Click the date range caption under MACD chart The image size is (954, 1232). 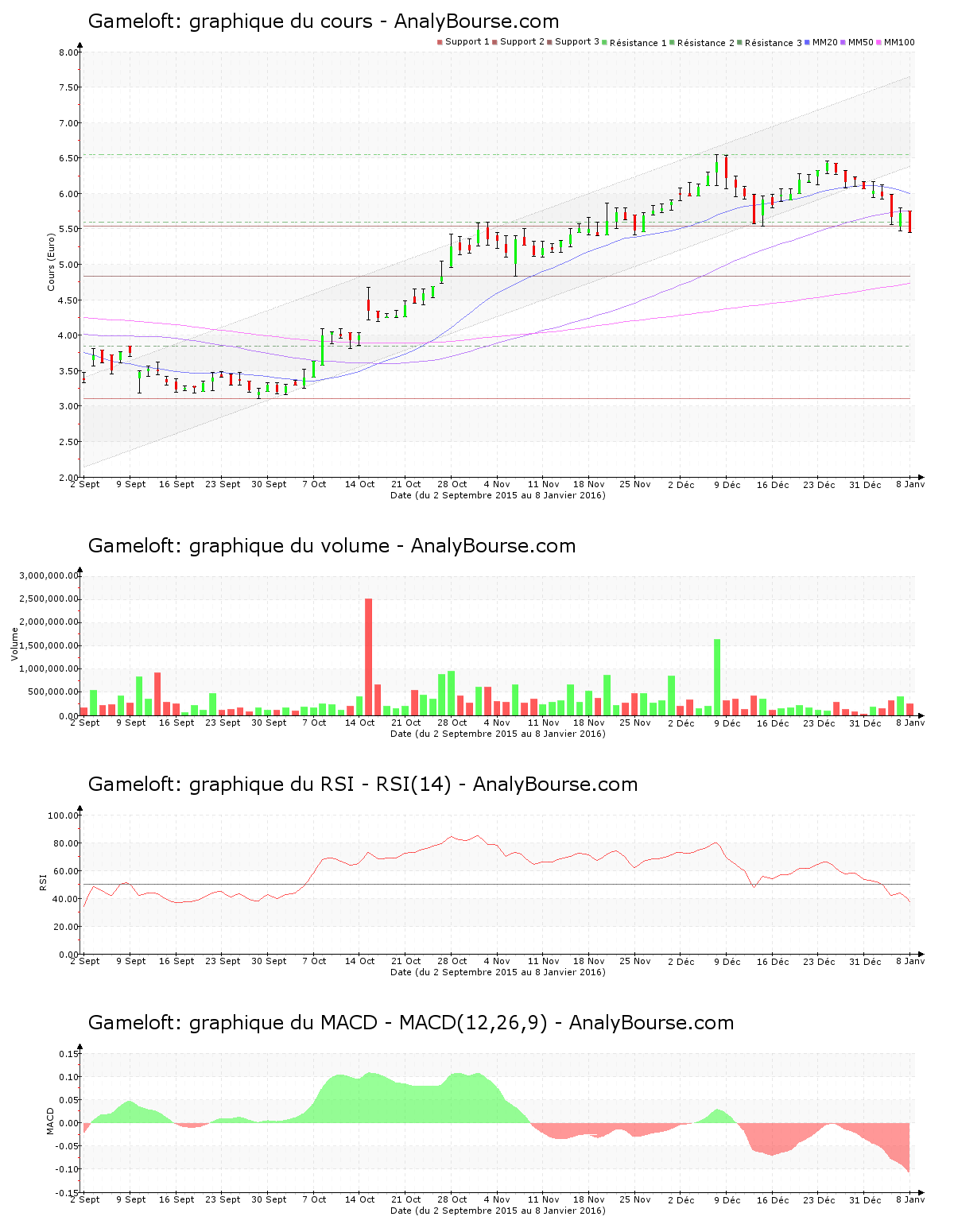click(x=498, y=1211)
